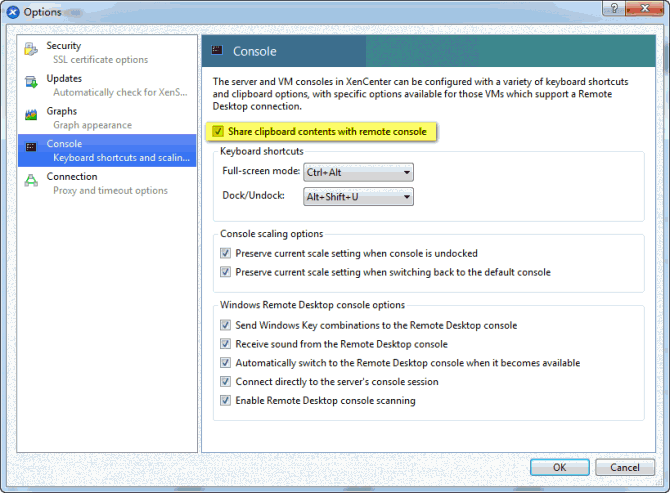Screen dimensions: 670x493
Task: Select the Updates options page
Action: 107,85
